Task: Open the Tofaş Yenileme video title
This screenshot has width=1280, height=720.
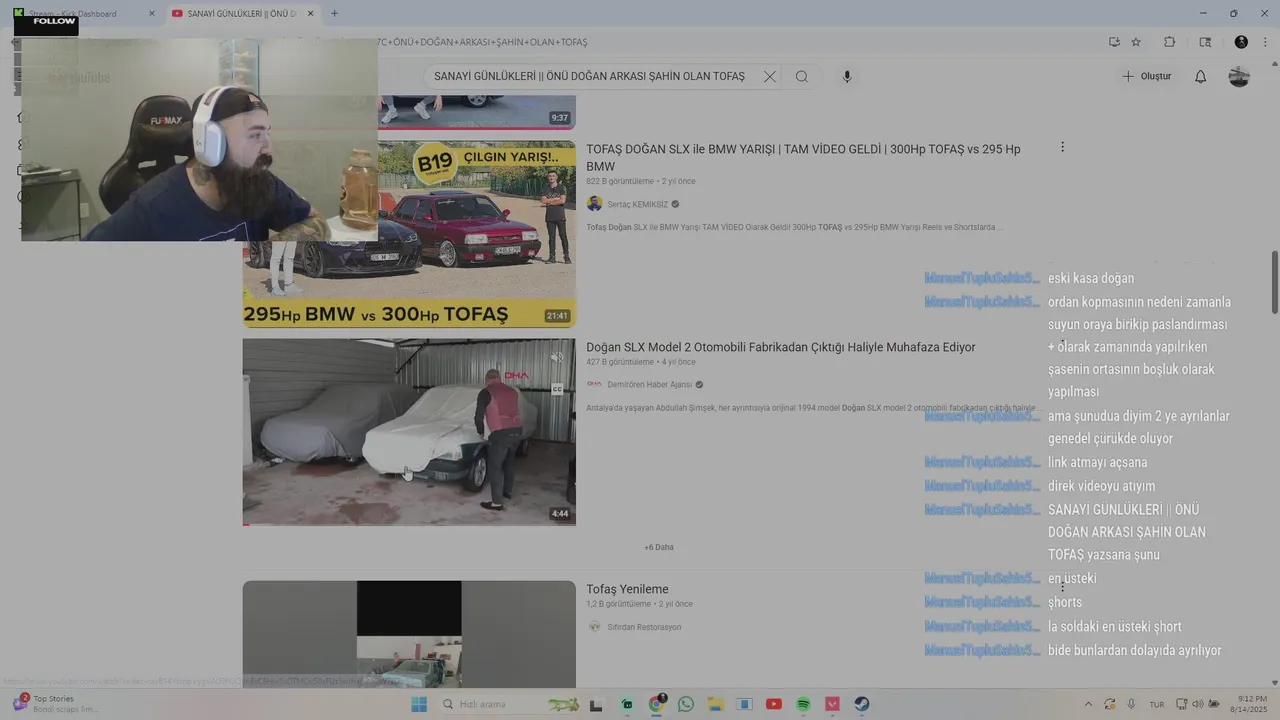Action: [627, 589]
